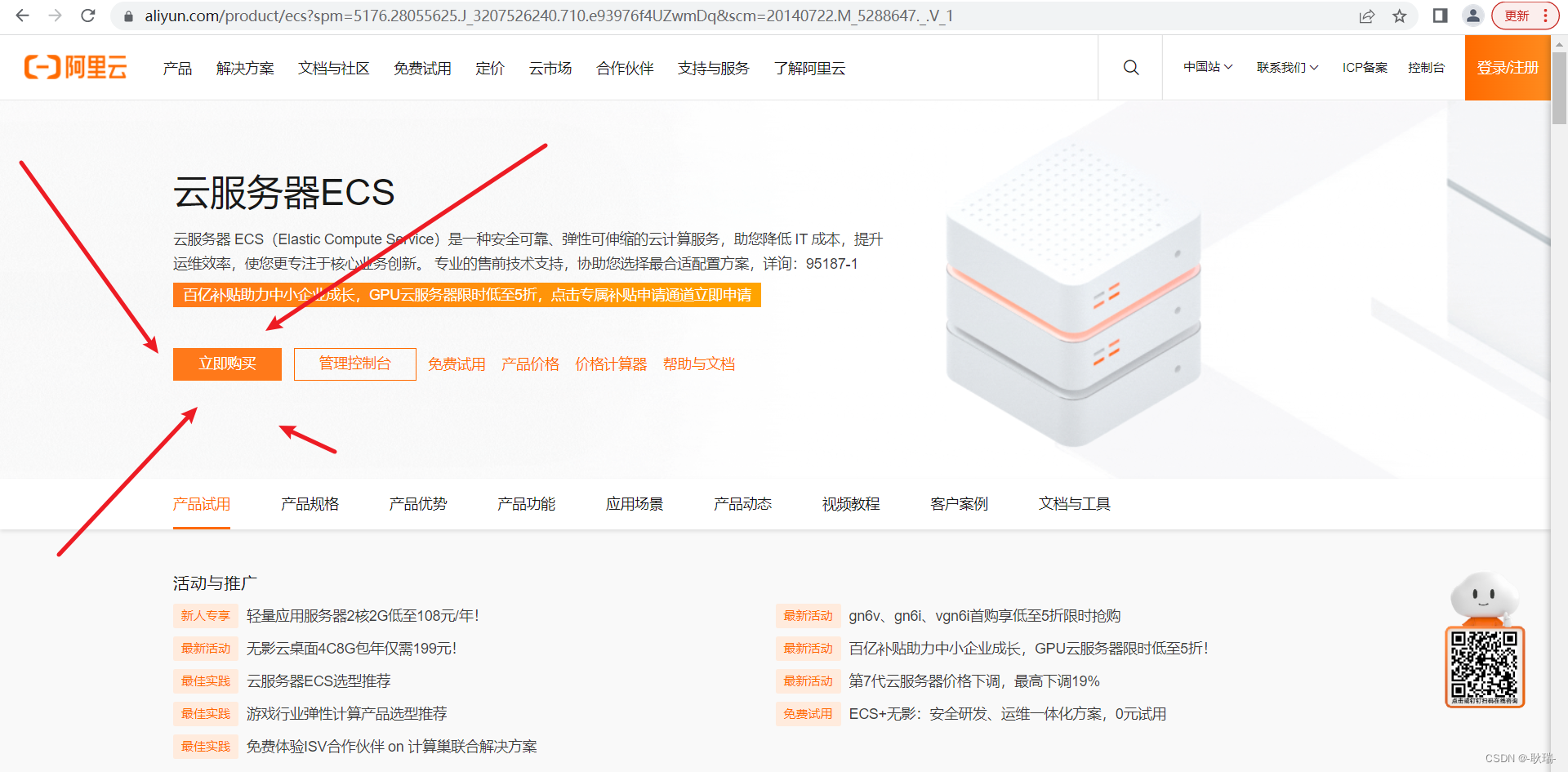1568x772 pixels.
Task: Click the 管理控制台 button
Action: (x=354, y=364)
